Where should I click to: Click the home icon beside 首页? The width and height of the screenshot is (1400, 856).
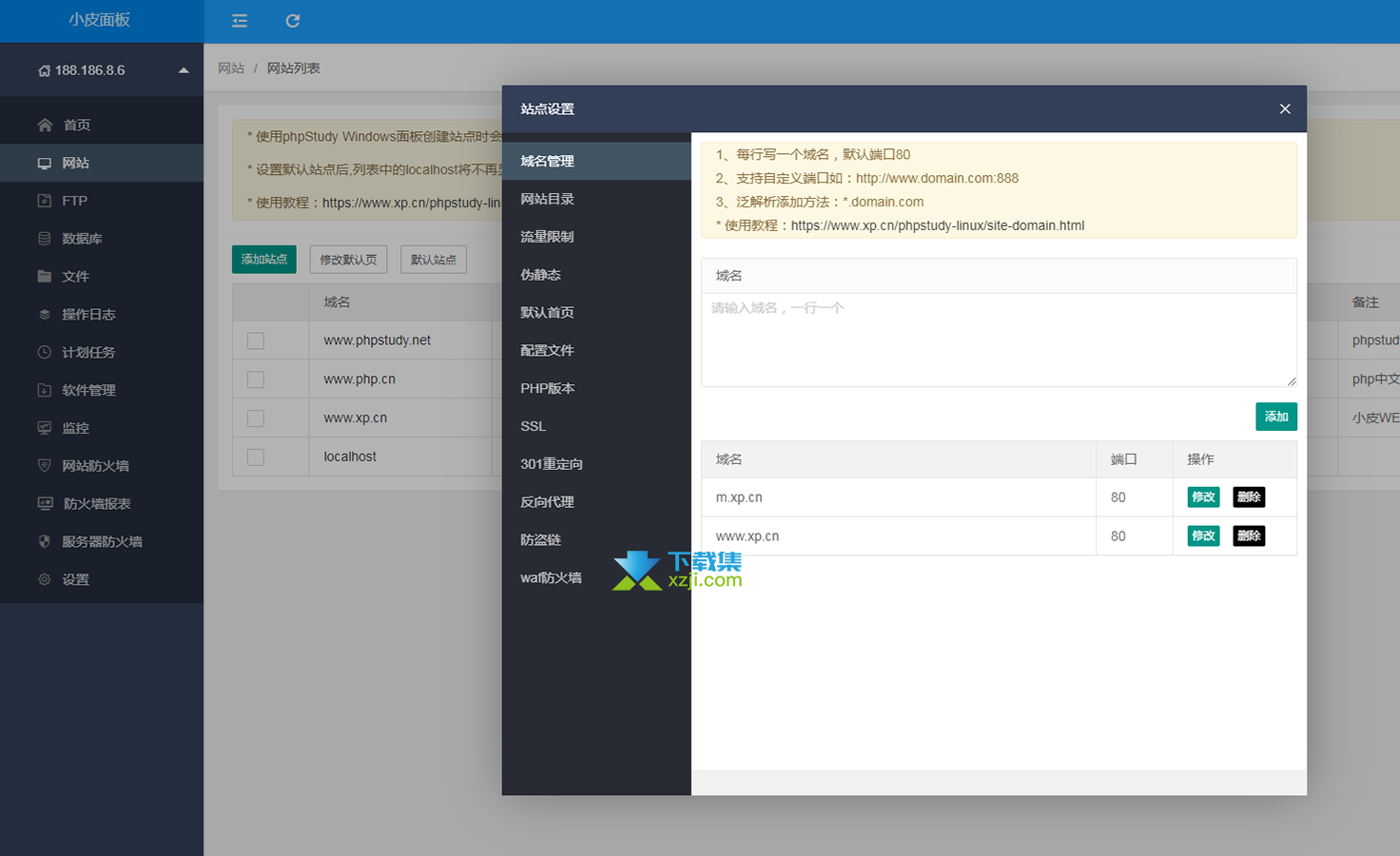(x=45, y=125)
